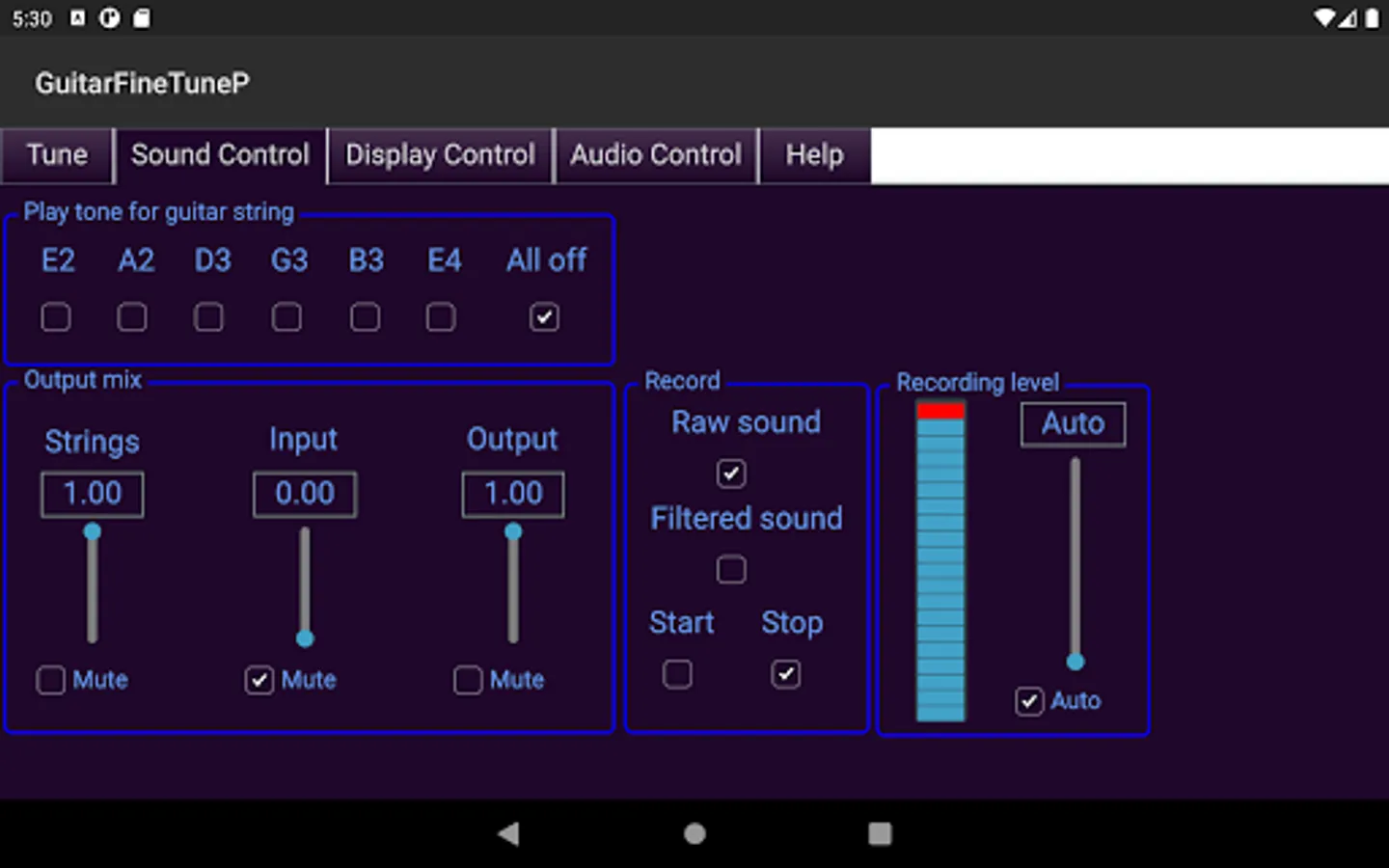Click the Input value field showing 0.00

305,495
